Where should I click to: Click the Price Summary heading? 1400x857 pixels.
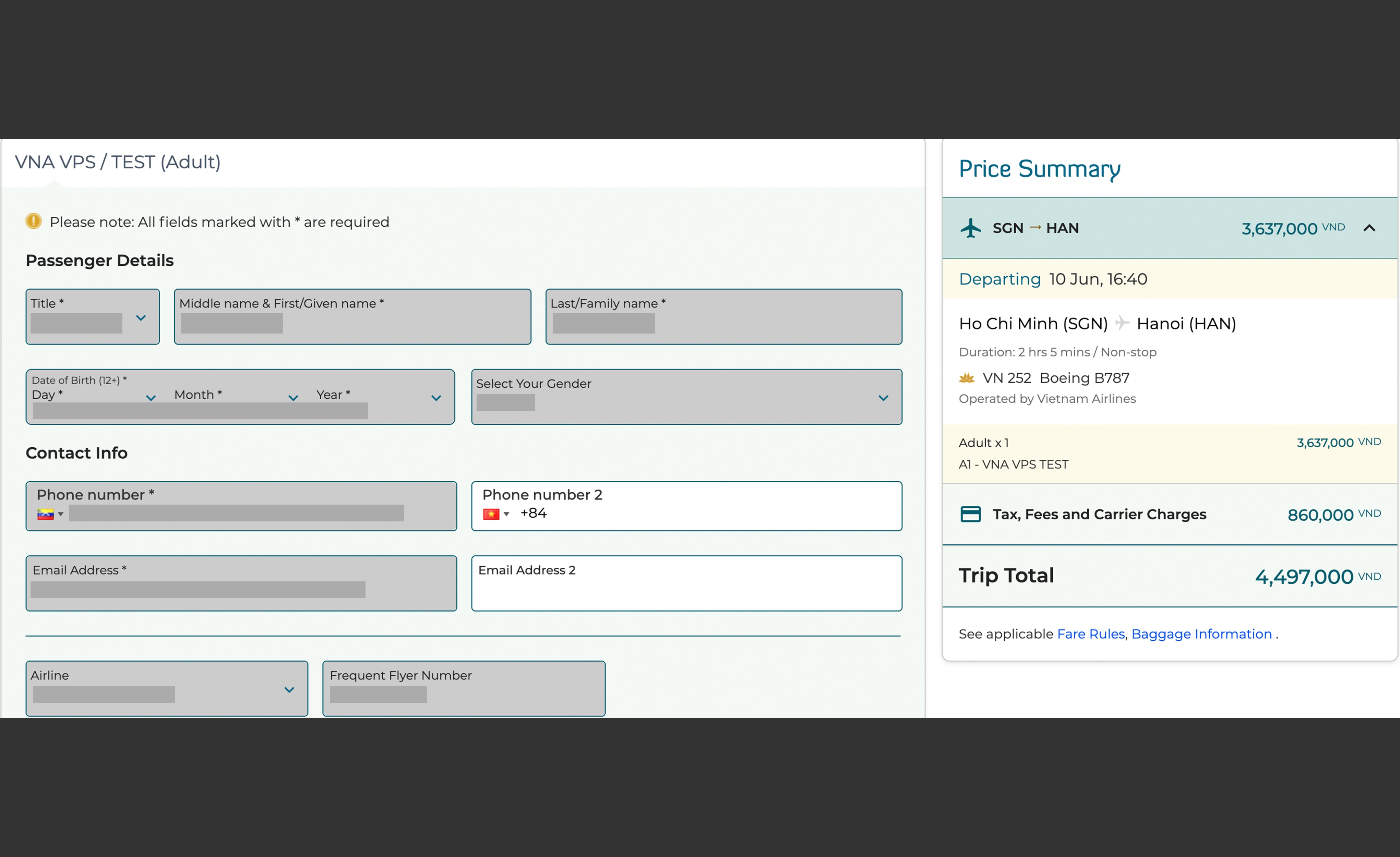pos(1039,169)
